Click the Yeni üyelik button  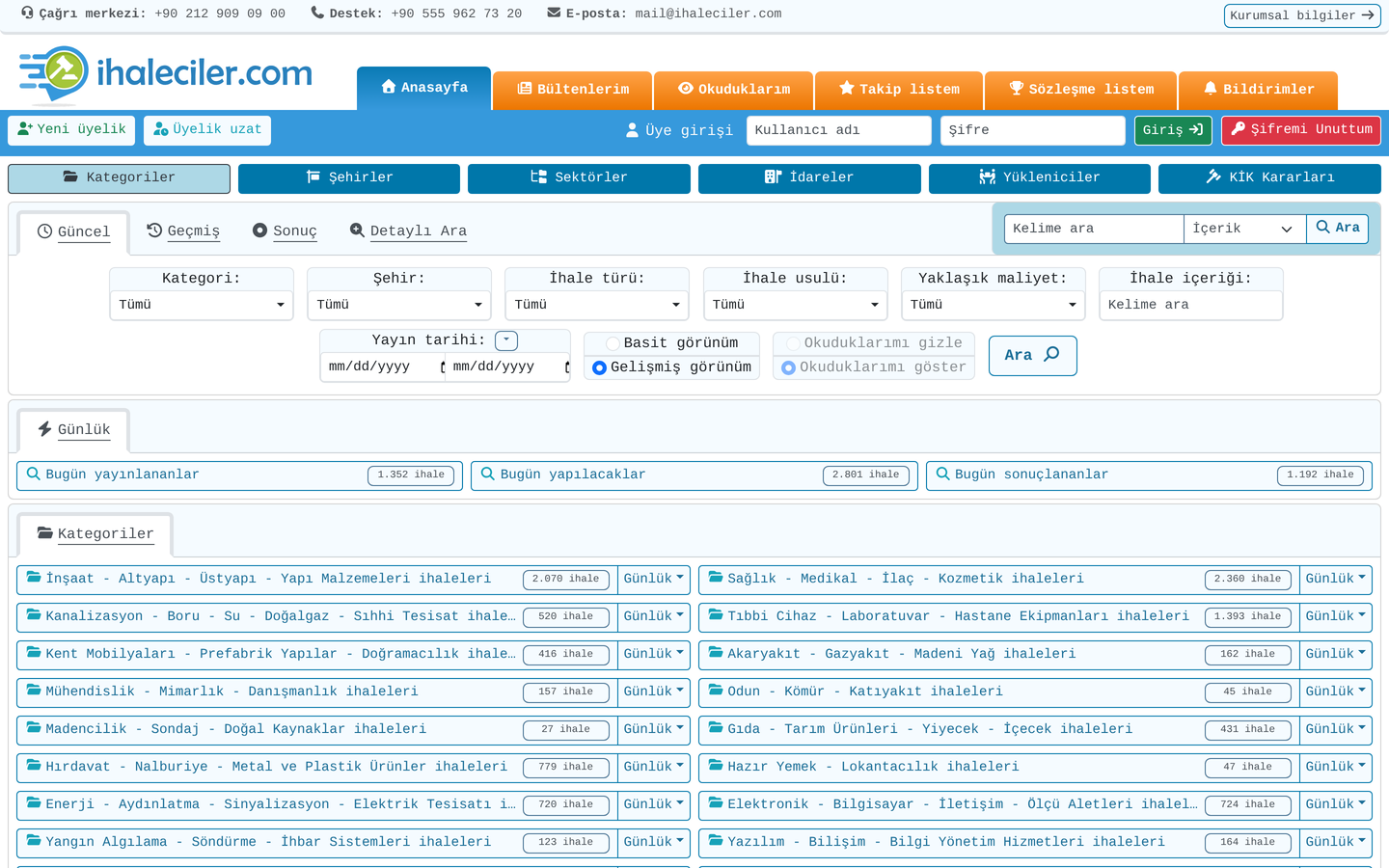(x=71, y=130)
